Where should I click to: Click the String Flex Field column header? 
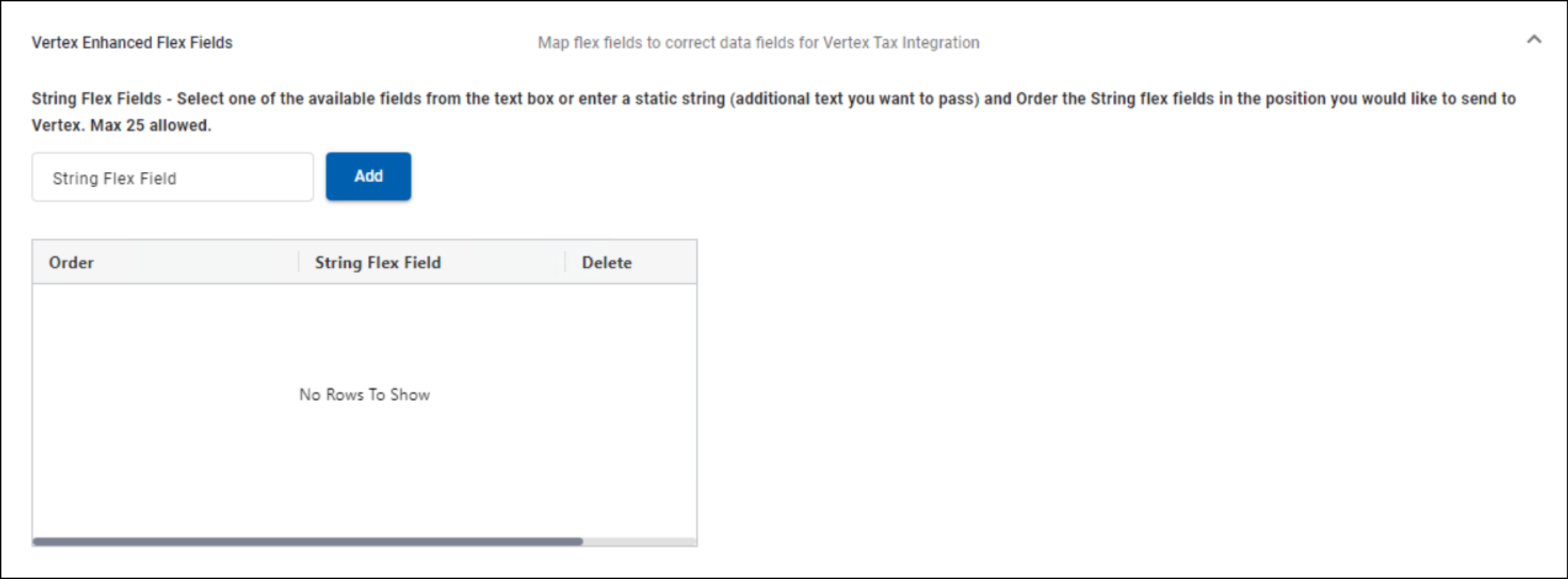tap(378, 263)
